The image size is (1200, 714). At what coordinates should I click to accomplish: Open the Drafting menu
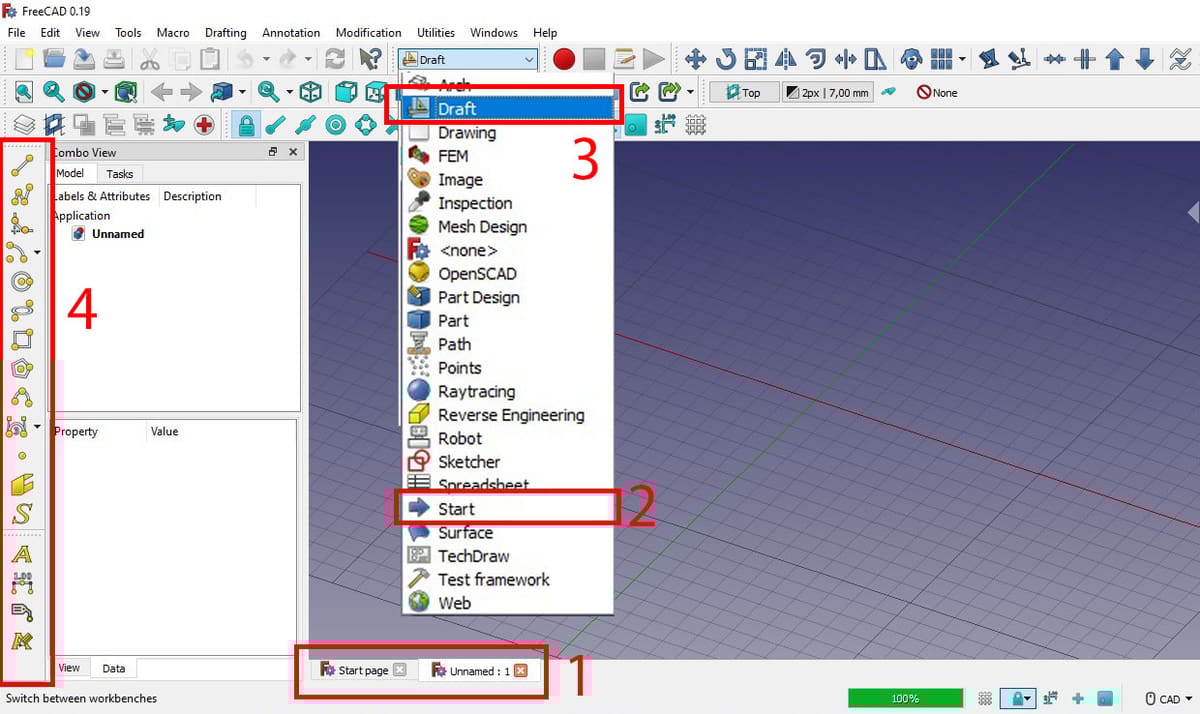tap(225, 33)
